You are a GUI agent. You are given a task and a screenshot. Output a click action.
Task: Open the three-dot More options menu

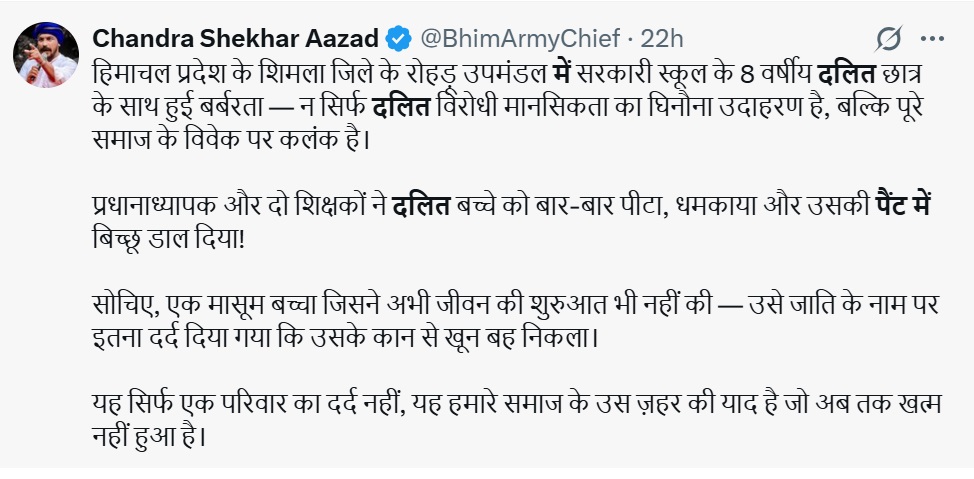(x=933, y=39)
